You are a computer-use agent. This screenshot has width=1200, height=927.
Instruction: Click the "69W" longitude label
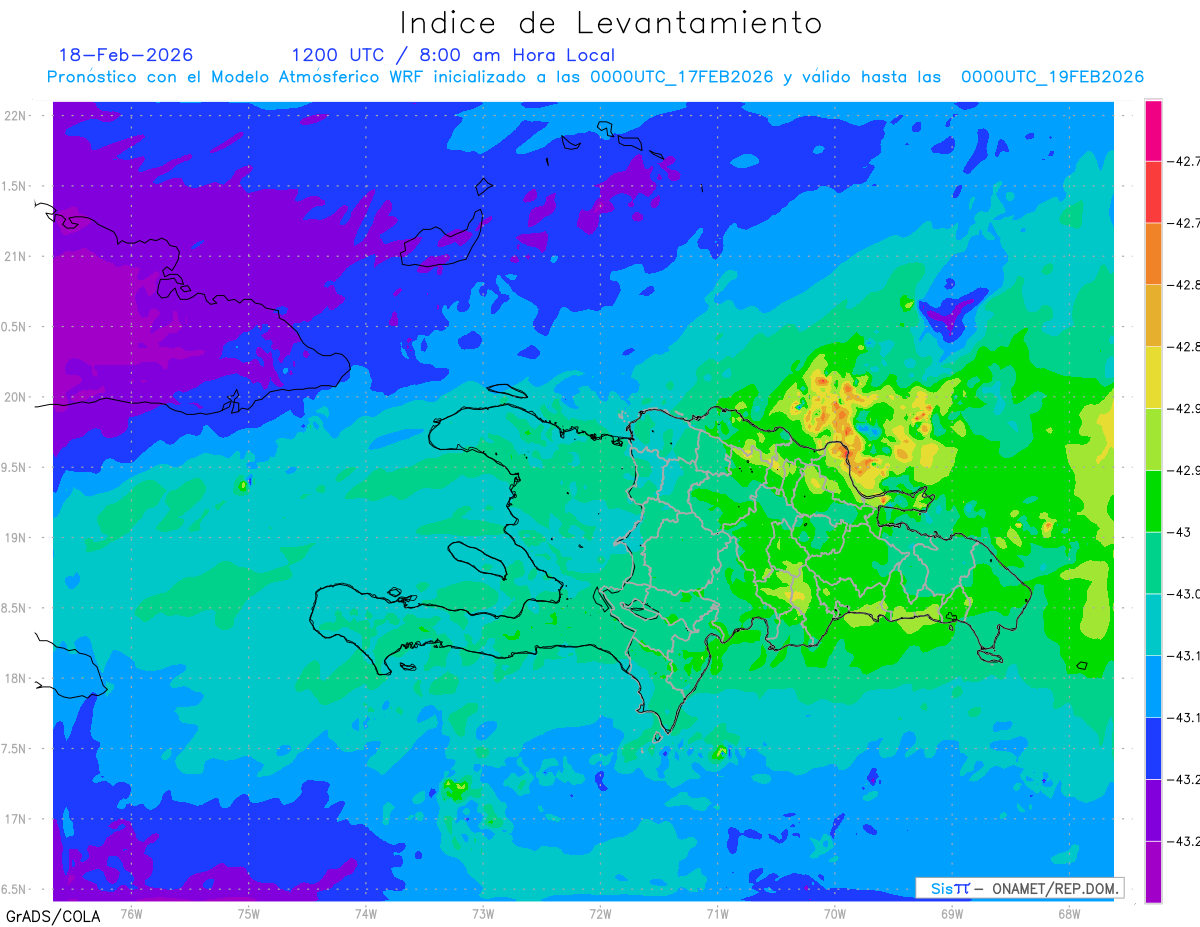click(x=952, y=913)
